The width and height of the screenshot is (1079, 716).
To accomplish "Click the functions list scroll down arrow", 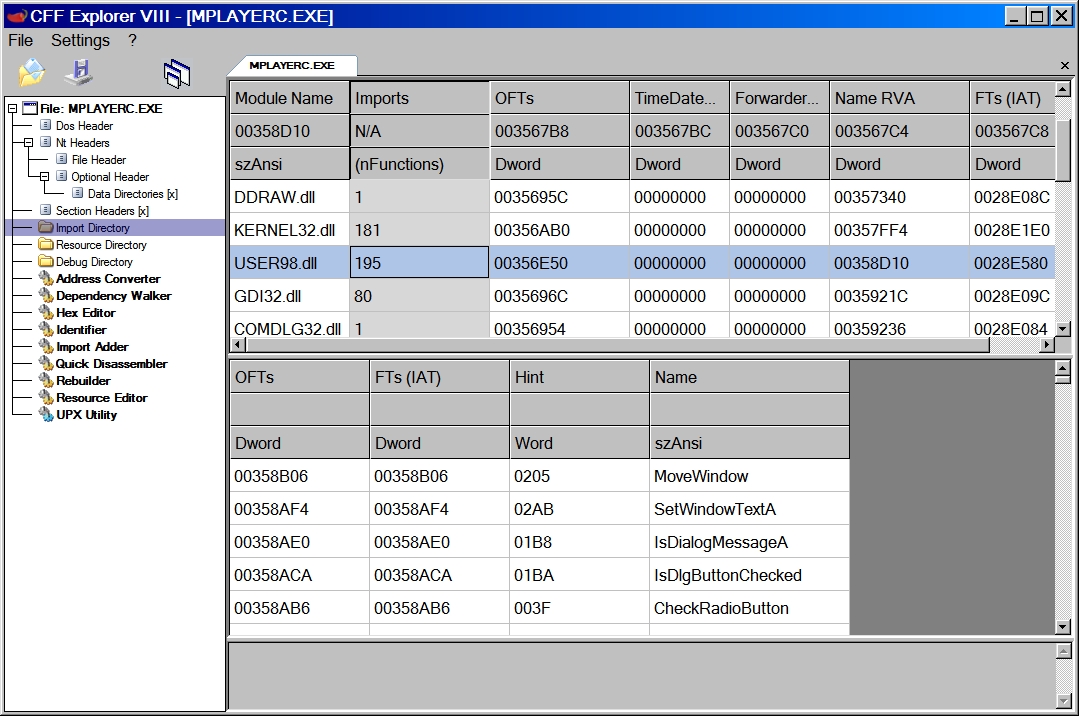I will pos(1063,626).
